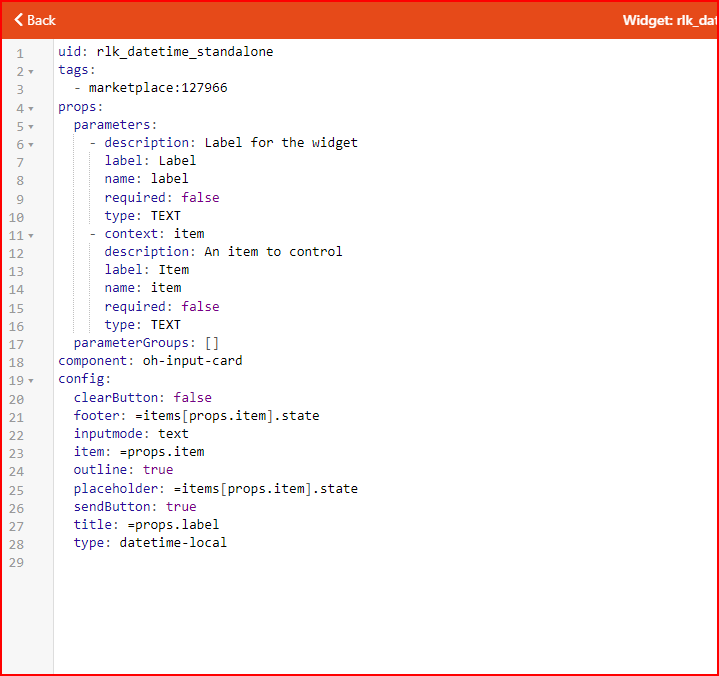Click the datetime-local type value

pyautogui.click(x=173, y=543)
